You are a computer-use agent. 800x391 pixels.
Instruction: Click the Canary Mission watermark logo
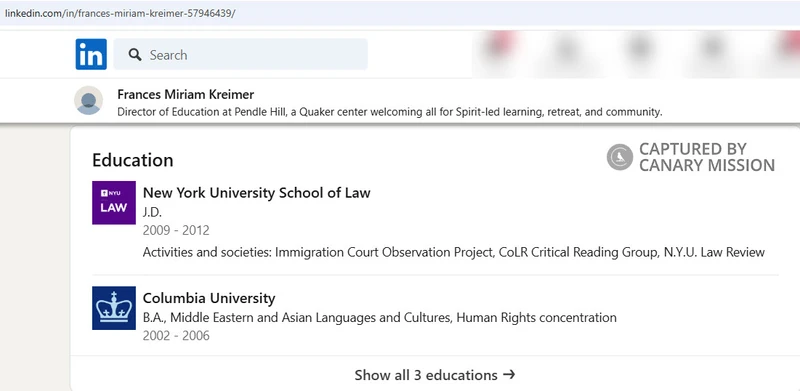[x=620, y=157]
